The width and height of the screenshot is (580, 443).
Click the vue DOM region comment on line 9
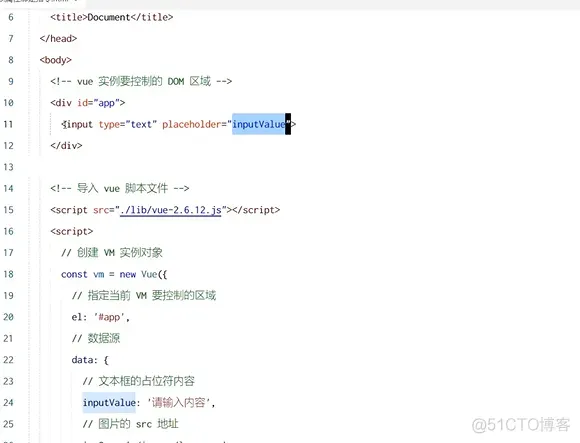(x=141, y=81)
